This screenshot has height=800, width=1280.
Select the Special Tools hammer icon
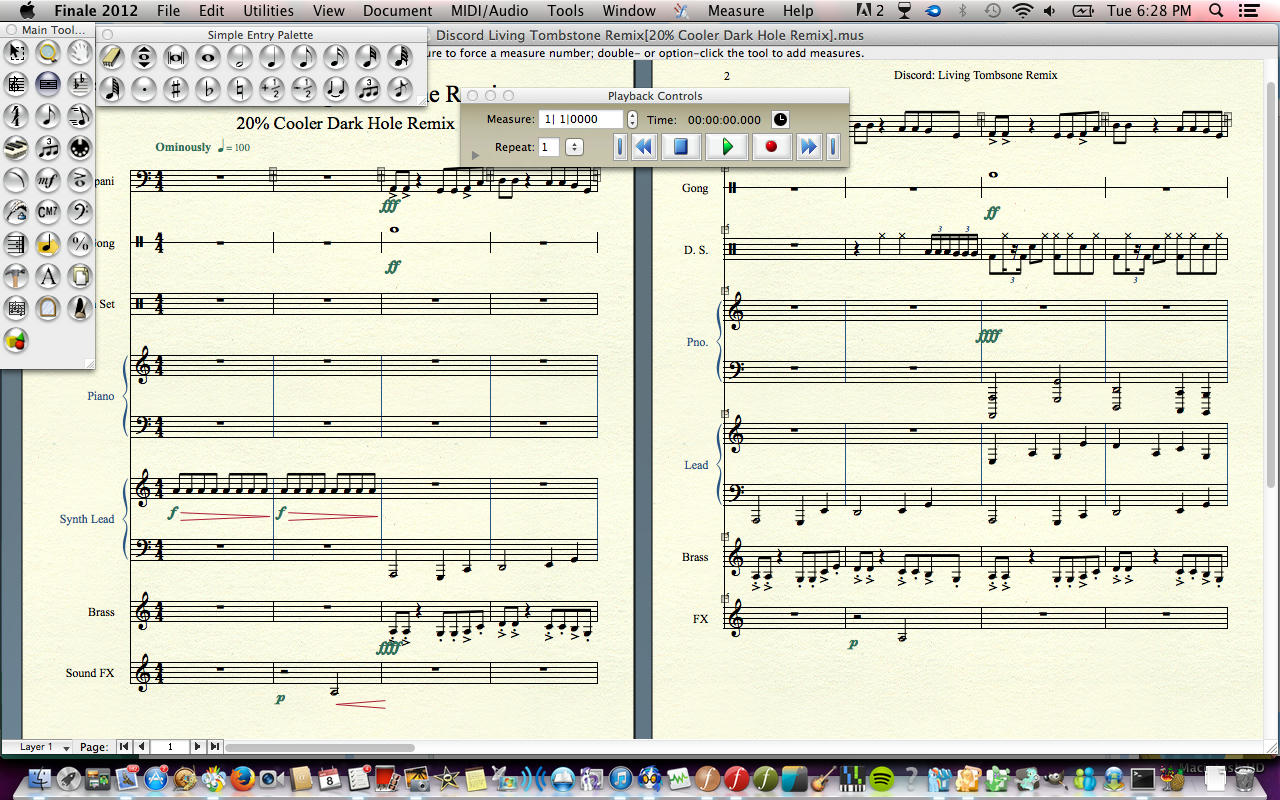click(x=15, y=276)
